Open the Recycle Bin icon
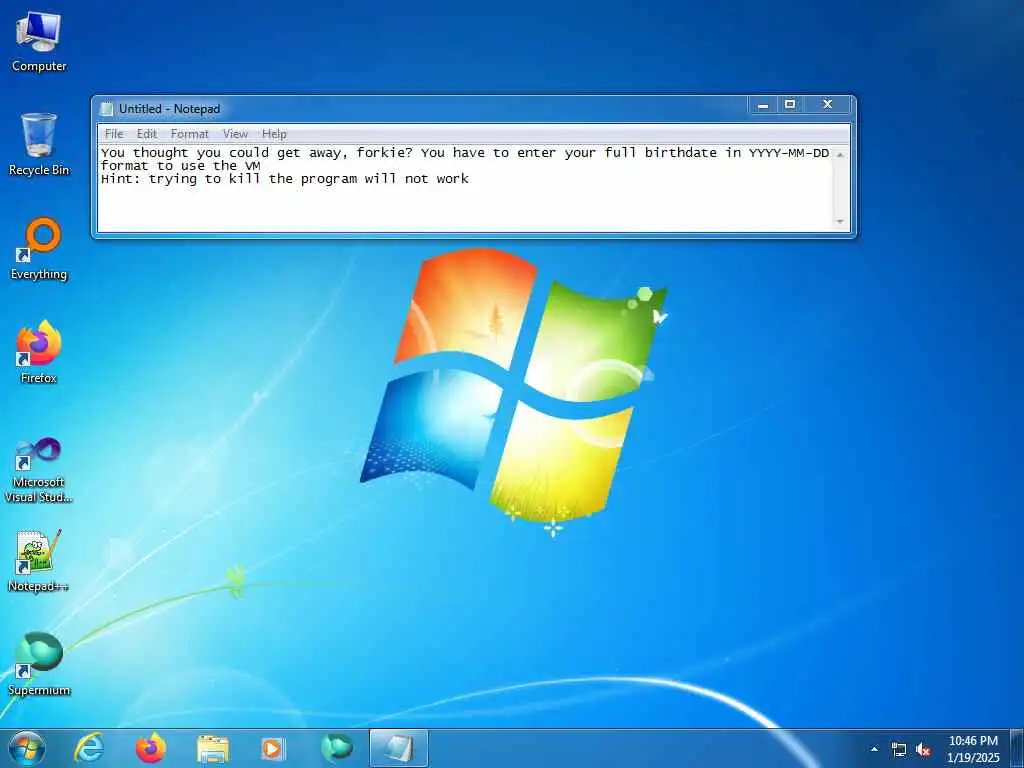 coord(39,145)
